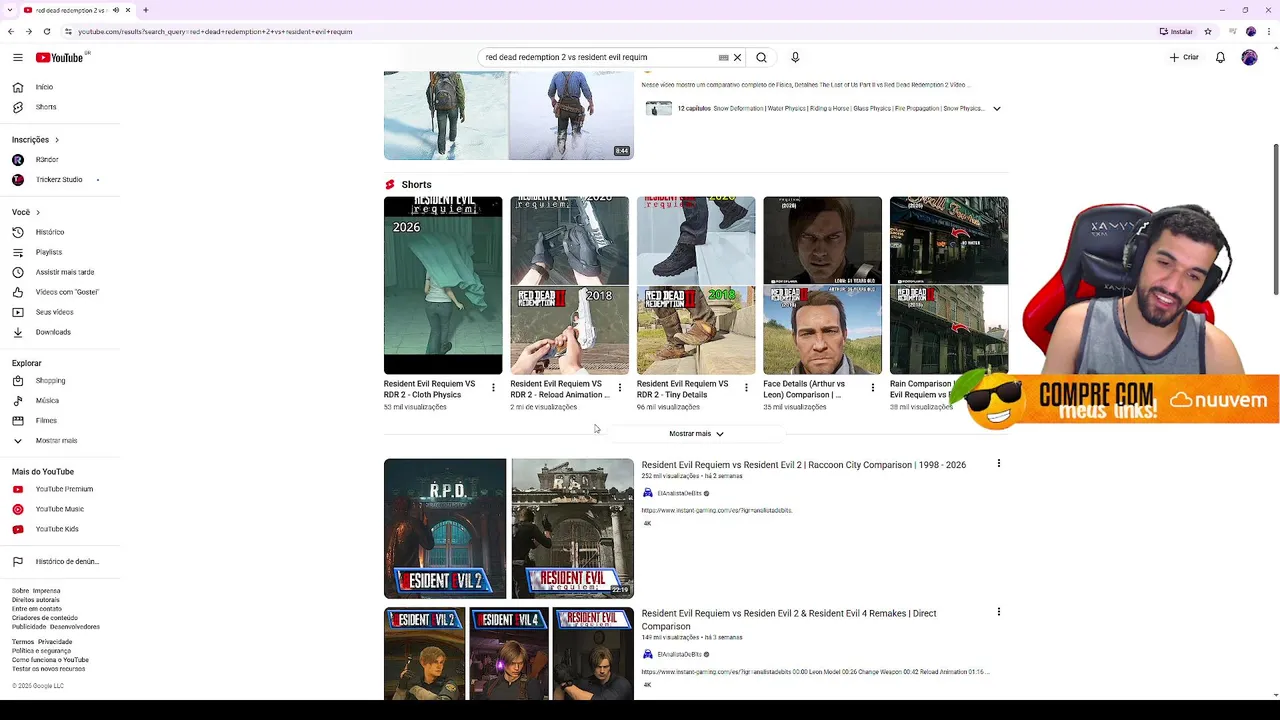
Task: Click the Instalar app button in address bar
Action: click(1177, 31)
